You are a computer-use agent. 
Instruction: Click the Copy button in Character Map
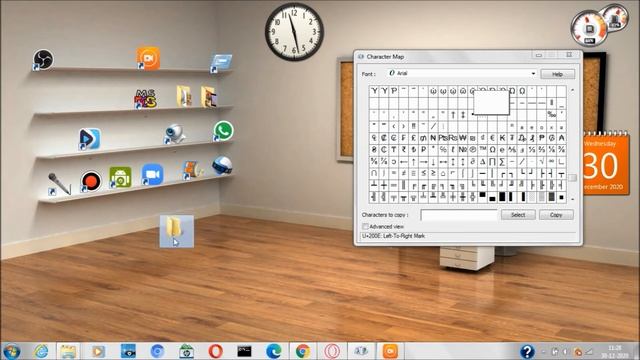click(556, 215)
